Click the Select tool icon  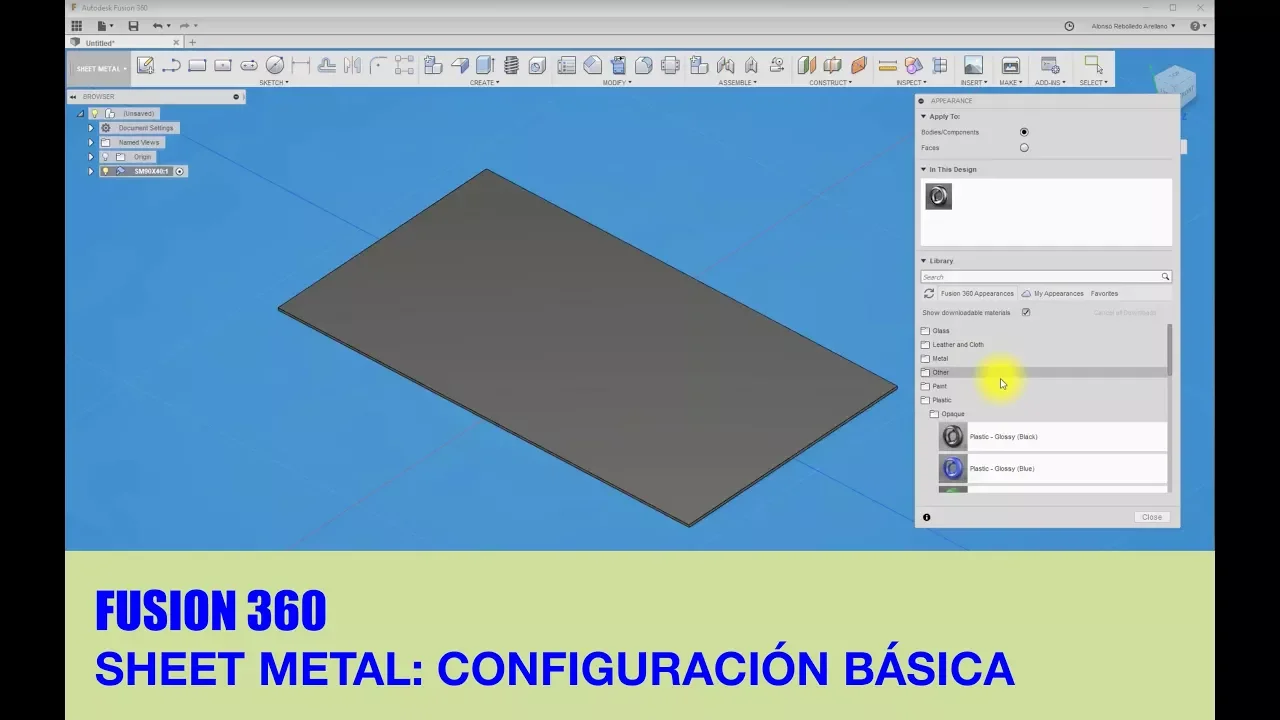tap(1093, 65)
